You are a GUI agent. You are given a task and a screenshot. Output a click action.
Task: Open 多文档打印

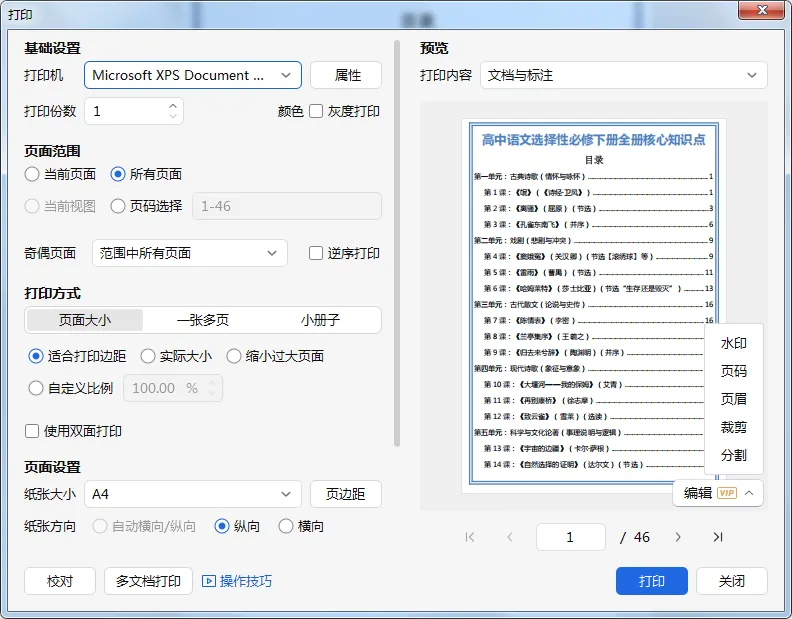(148, 581)
